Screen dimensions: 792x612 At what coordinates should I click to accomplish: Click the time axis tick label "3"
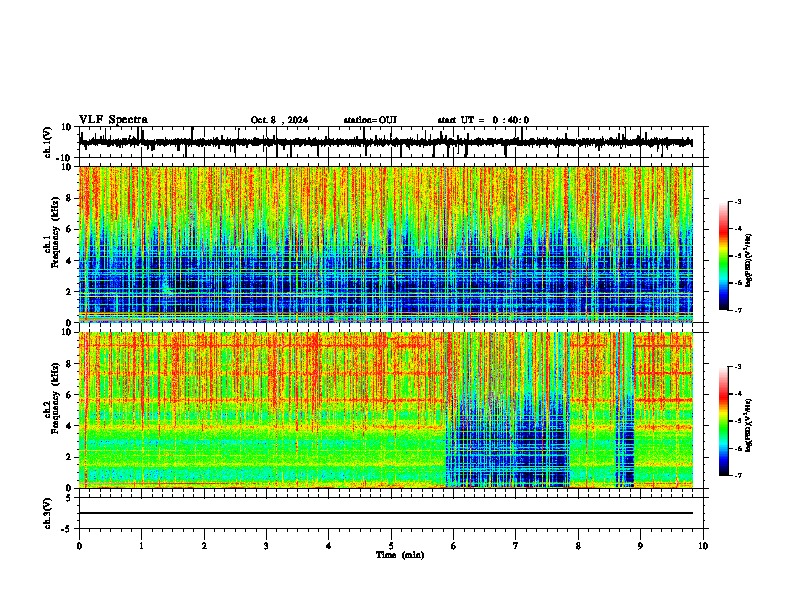pos(266,546)
